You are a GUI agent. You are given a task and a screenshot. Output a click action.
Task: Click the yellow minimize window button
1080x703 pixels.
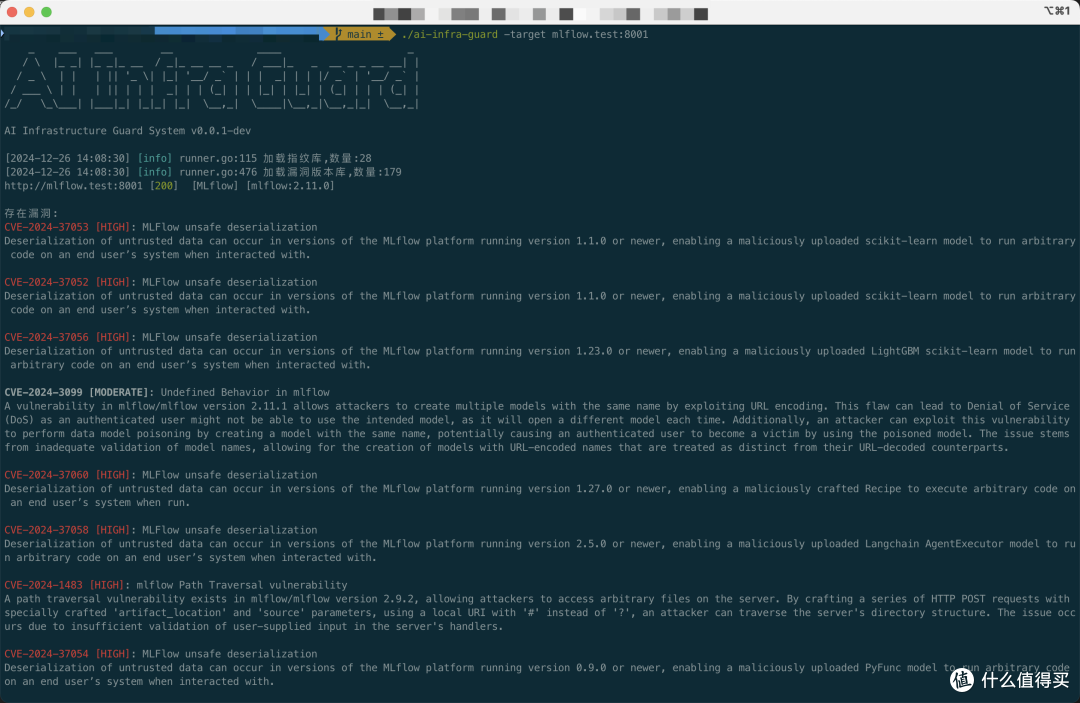click(x=29, y=12)
